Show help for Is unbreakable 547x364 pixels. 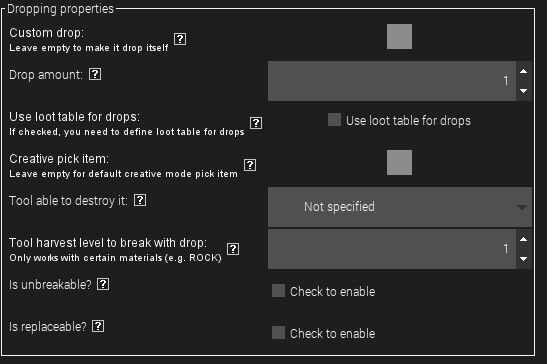pos(103,284)
